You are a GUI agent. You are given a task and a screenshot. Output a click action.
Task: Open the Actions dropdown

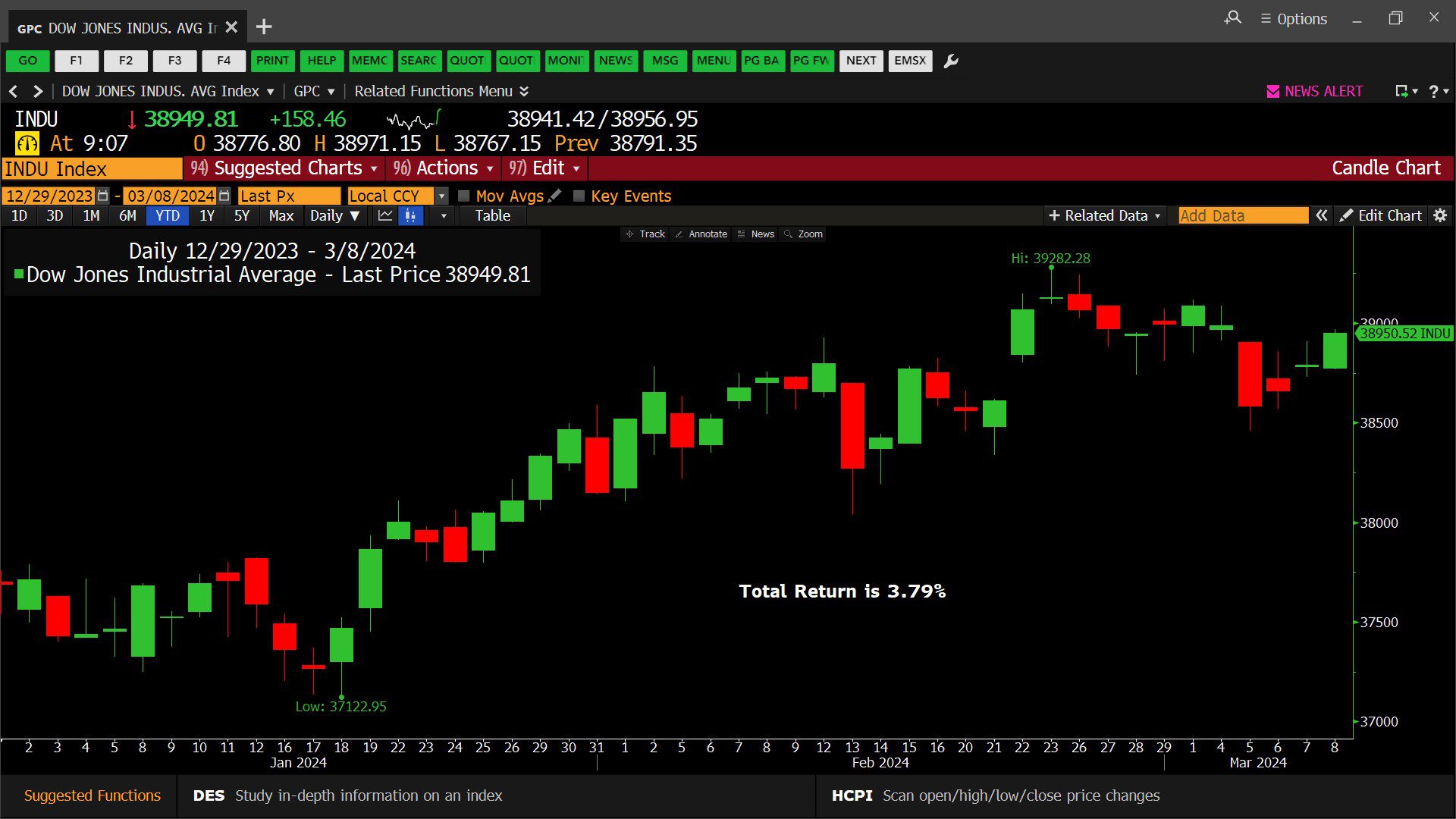(x=444, y=168)
